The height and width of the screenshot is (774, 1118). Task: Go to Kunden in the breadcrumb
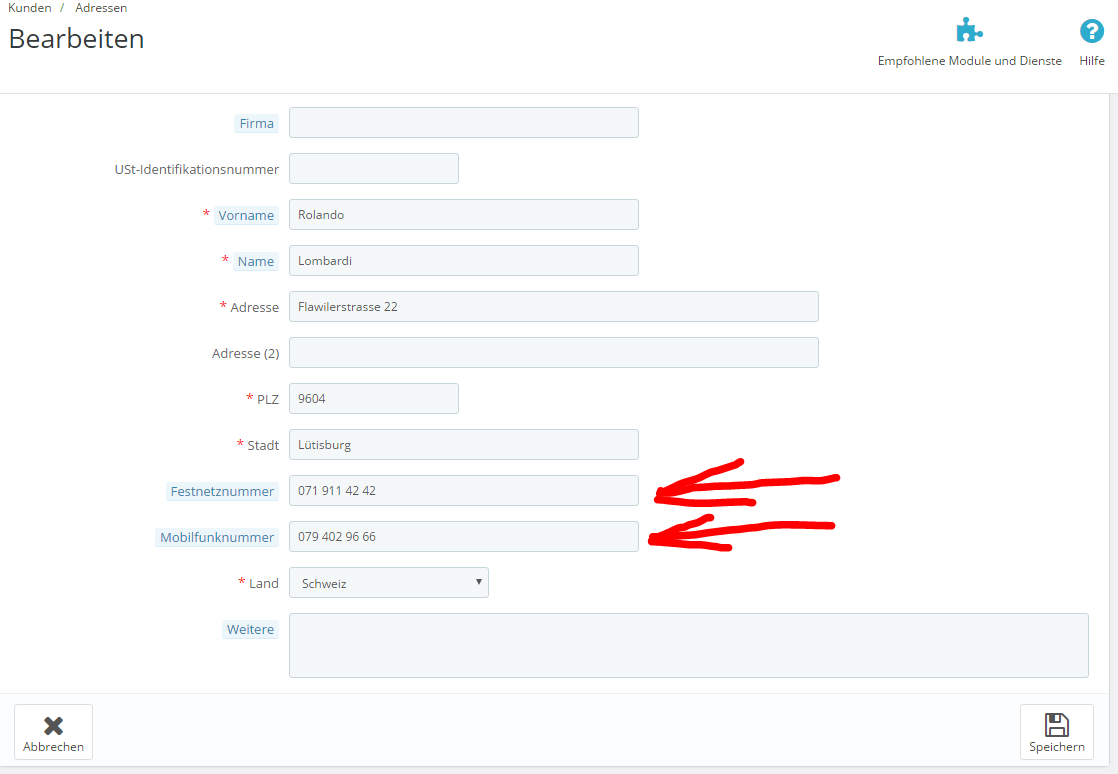pos(30,8)
